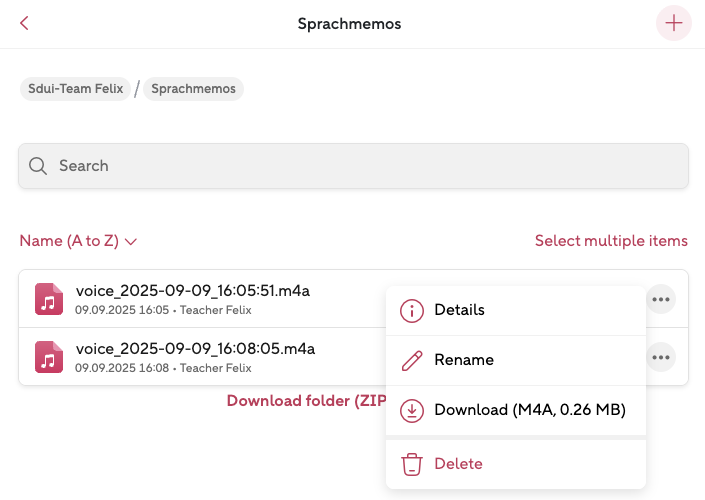Screen dimensions: 705x500
Task: Click the trash icon in context menu
Action: pyautogui.click(x=411, y=464)
